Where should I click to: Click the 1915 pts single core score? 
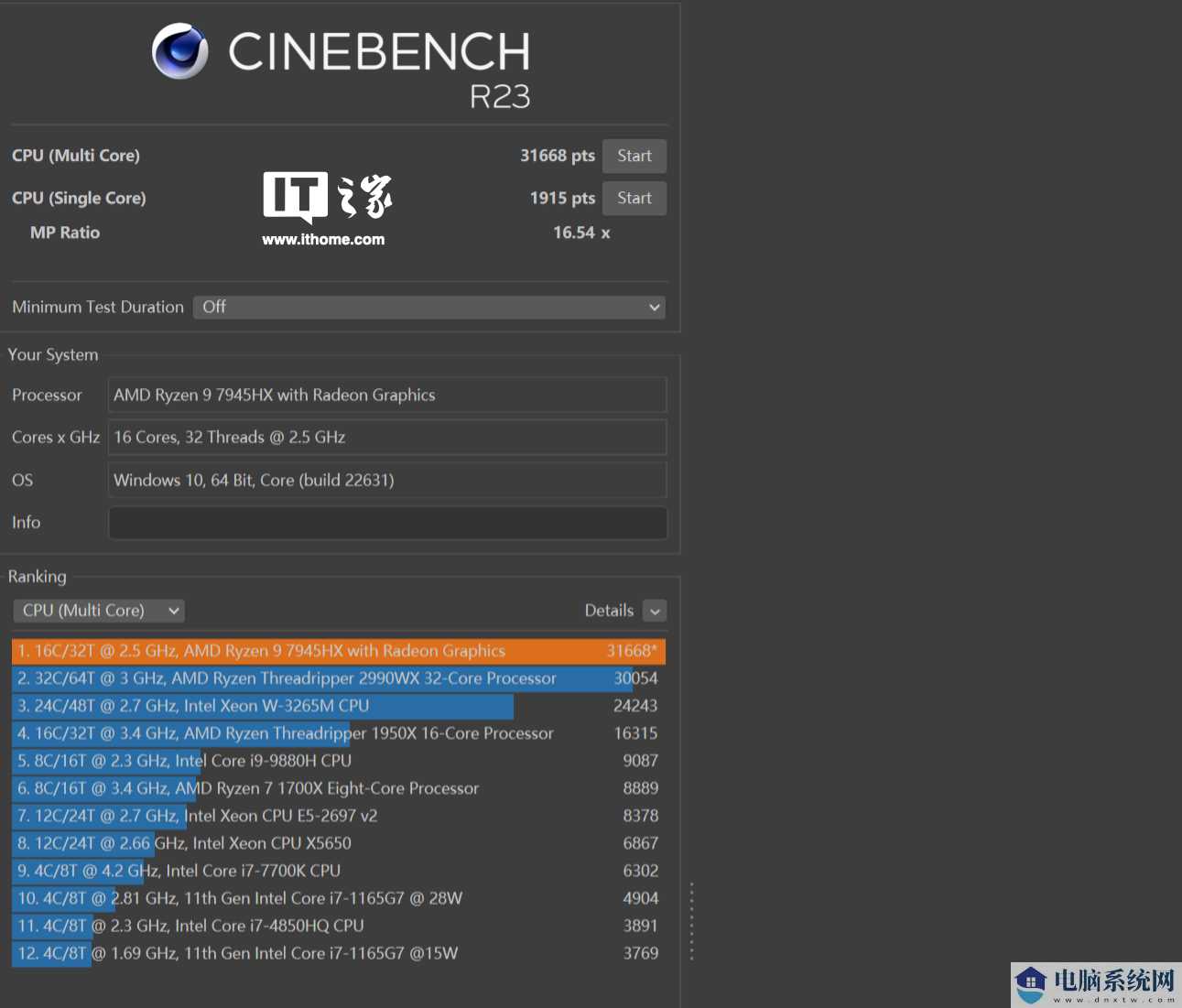(562, 198)
